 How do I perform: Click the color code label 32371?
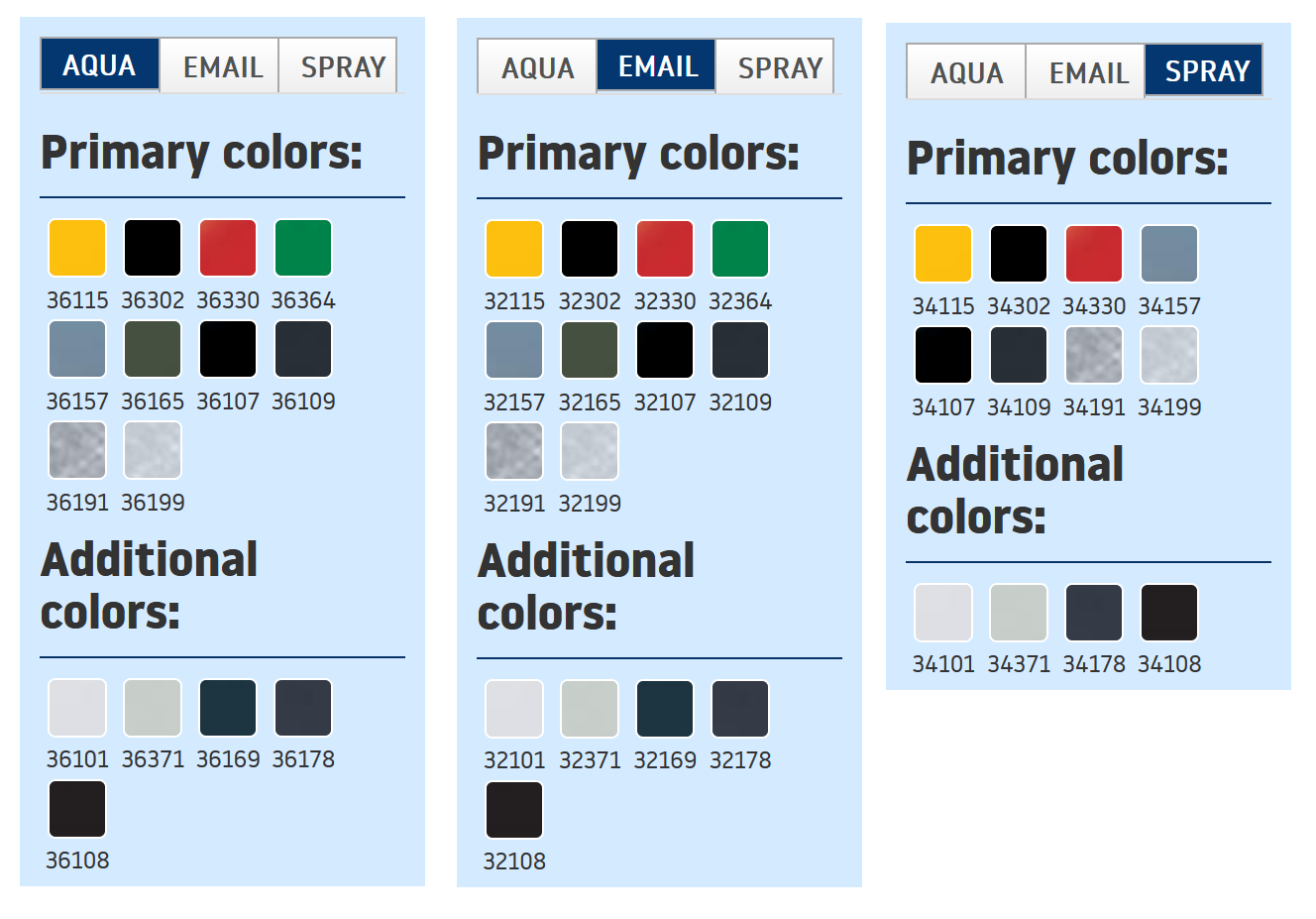[590, 760]
